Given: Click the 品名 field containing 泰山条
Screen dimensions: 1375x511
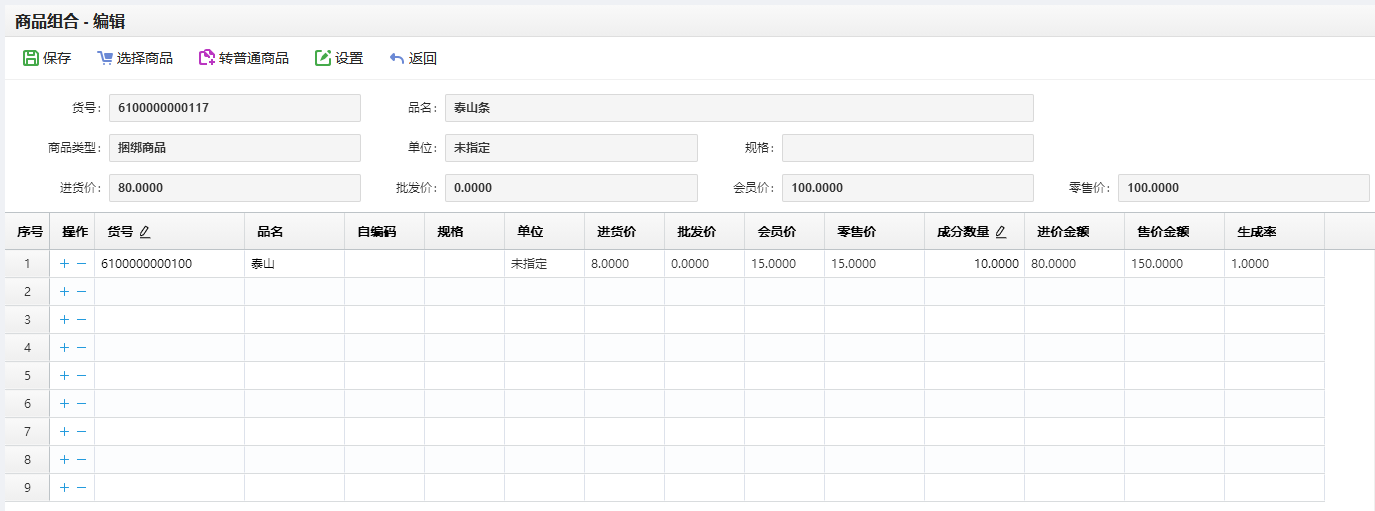Looking at the screenshot, I should [738, 108].
